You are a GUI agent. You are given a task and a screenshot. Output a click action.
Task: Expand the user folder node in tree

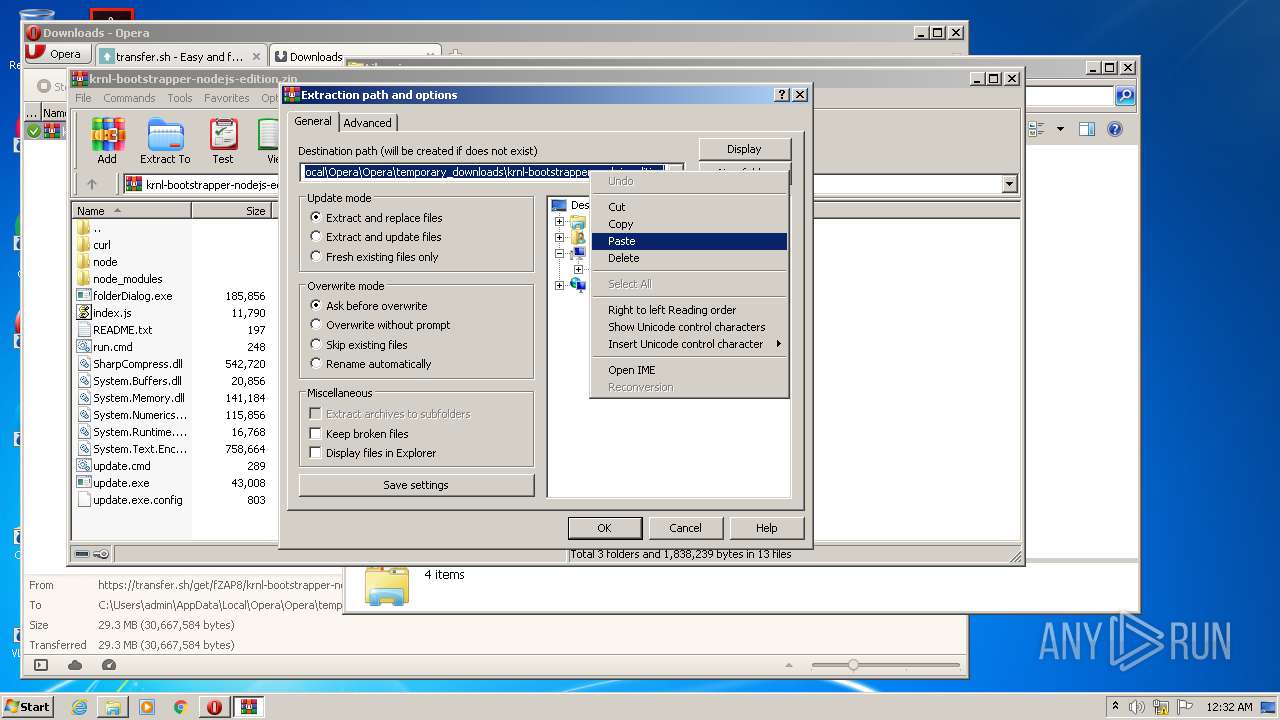click(559, 238)
